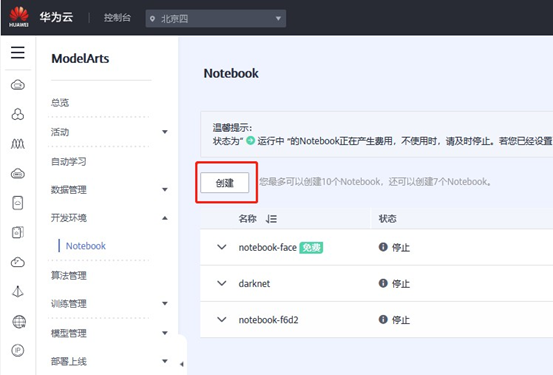Open the elastic cloud server sidebar icon
553x375 pixels.
(x=18, y=85)
